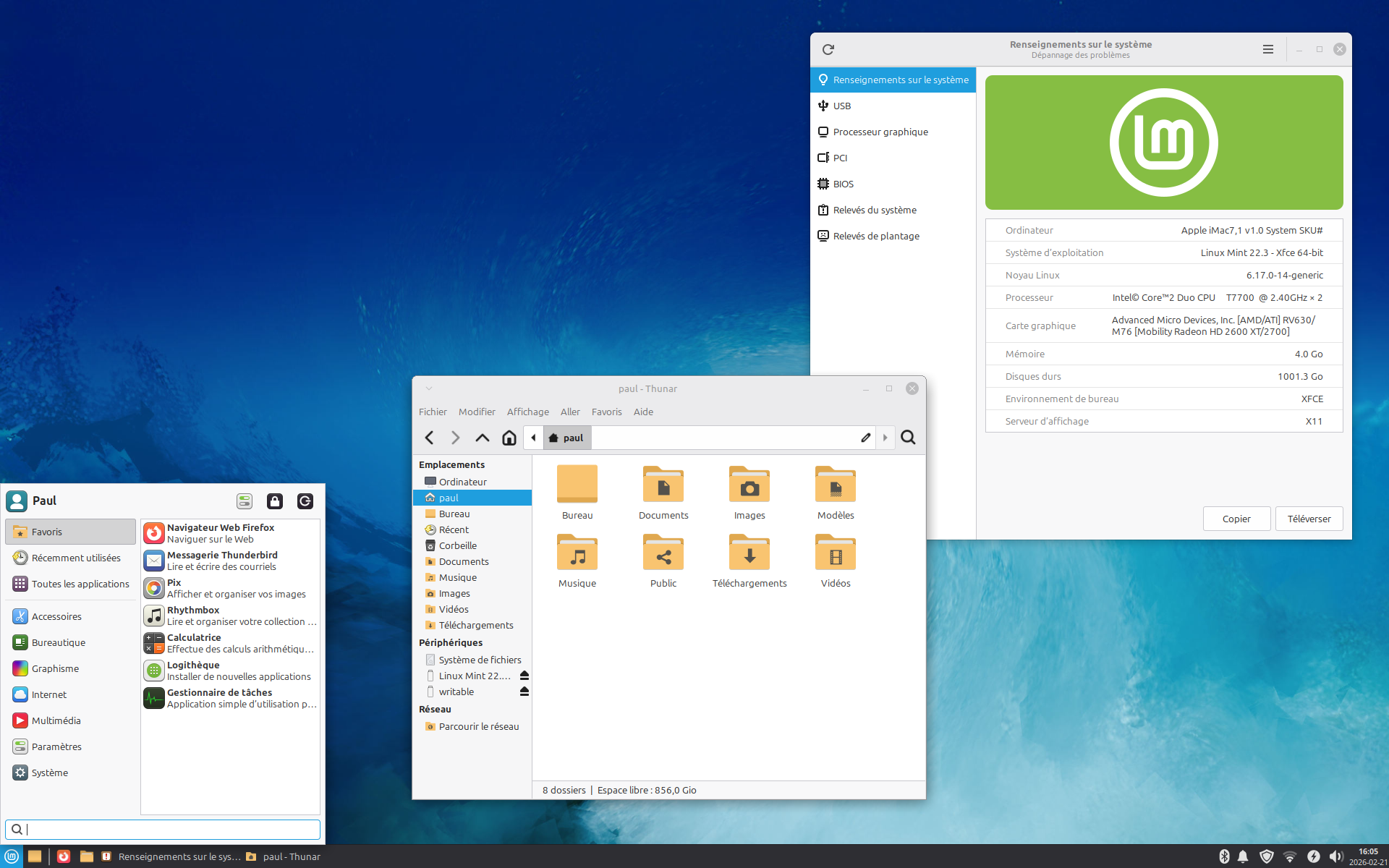
Task: Open the logout icon next to lock
Action: tap(305, 501)
